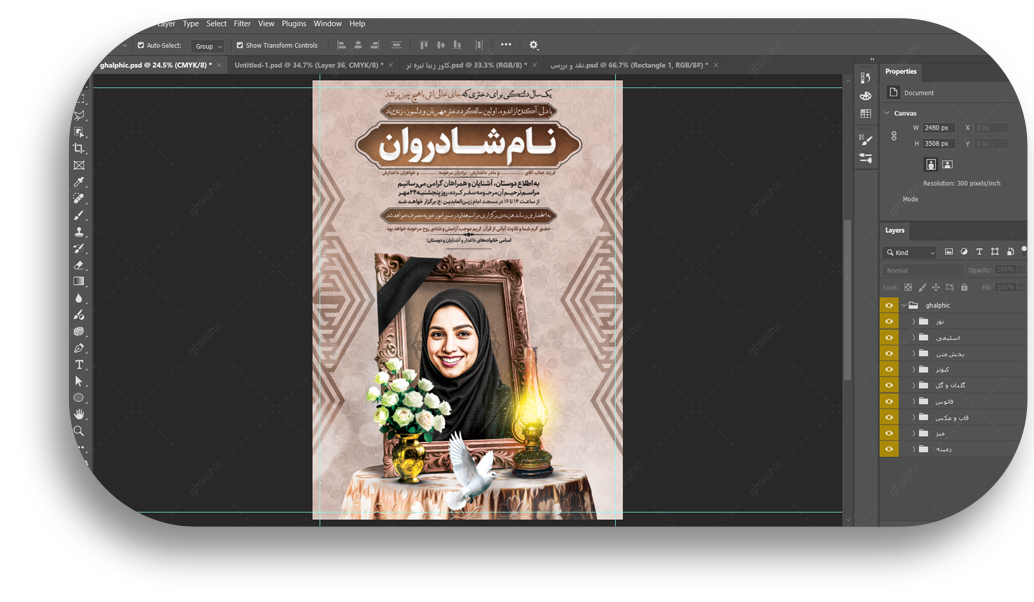The width and height of the screenshot is (1034, 602).
Task: Select the Pen tool
Action: click(79, 348)
